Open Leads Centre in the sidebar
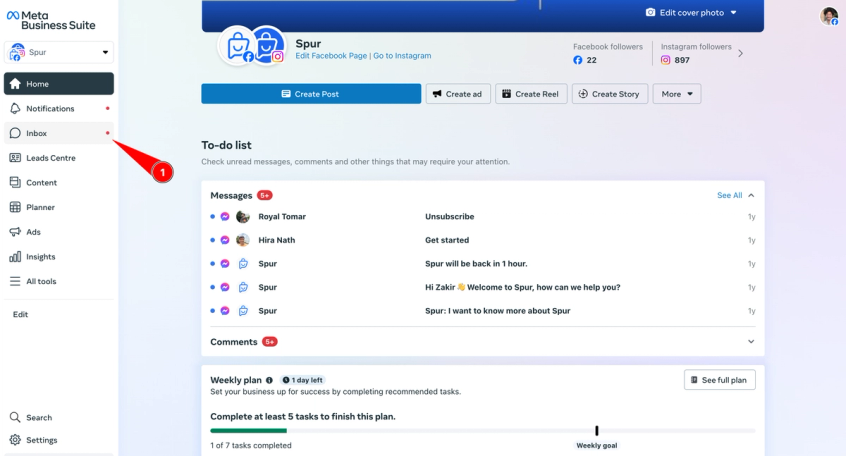Viewport: 846px width, 456px height. [x=59, y=158]
